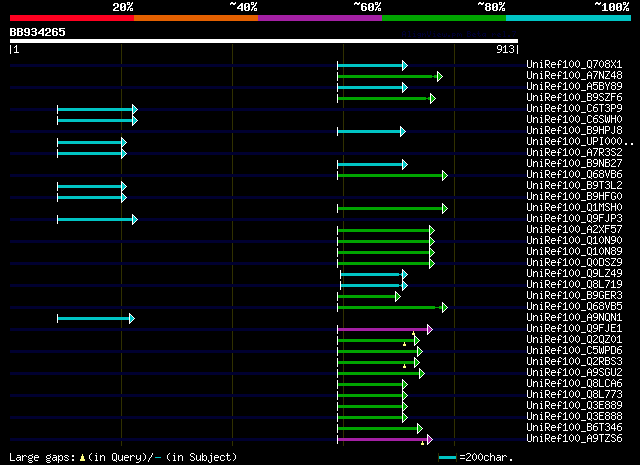Open the UniRef100_Q68VB5 hit label
Screen dimensions: 640x465
tap(574, 307)
